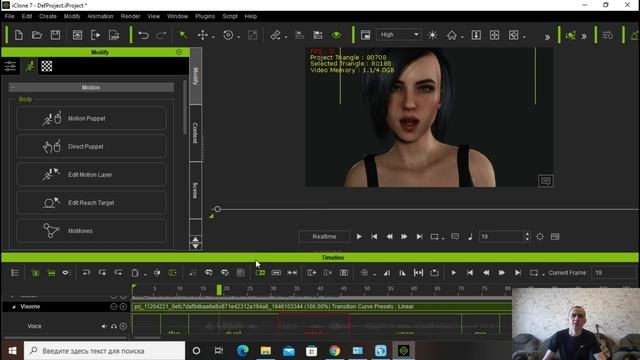Image resolution: width=640 pixels, height=360 pixels.
Task: Open the Direct Puppet button
Action: [91, 147]
